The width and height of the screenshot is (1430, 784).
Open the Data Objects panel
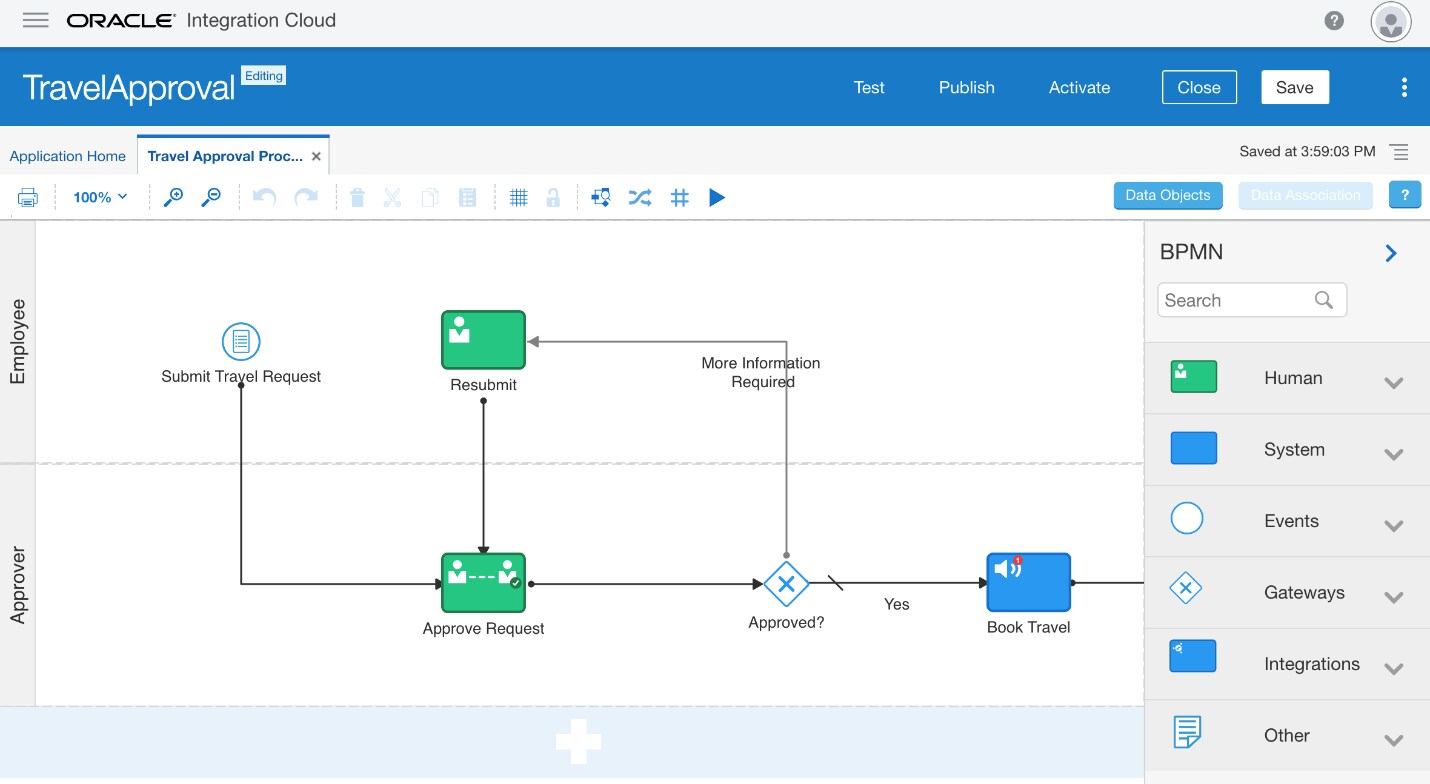pos(1168,195)
